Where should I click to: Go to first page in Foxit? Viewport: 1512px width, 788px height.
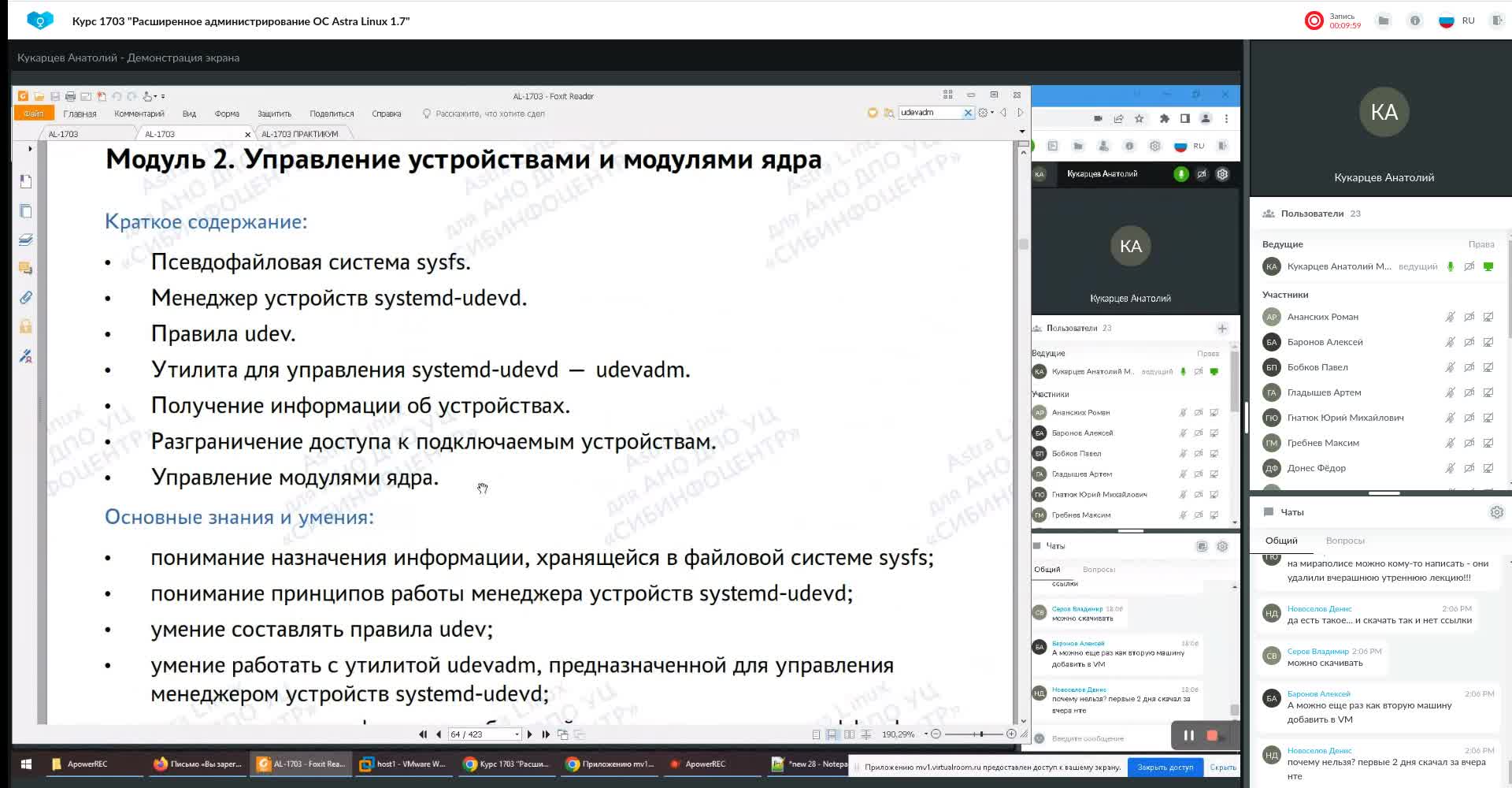coord(423,734)
